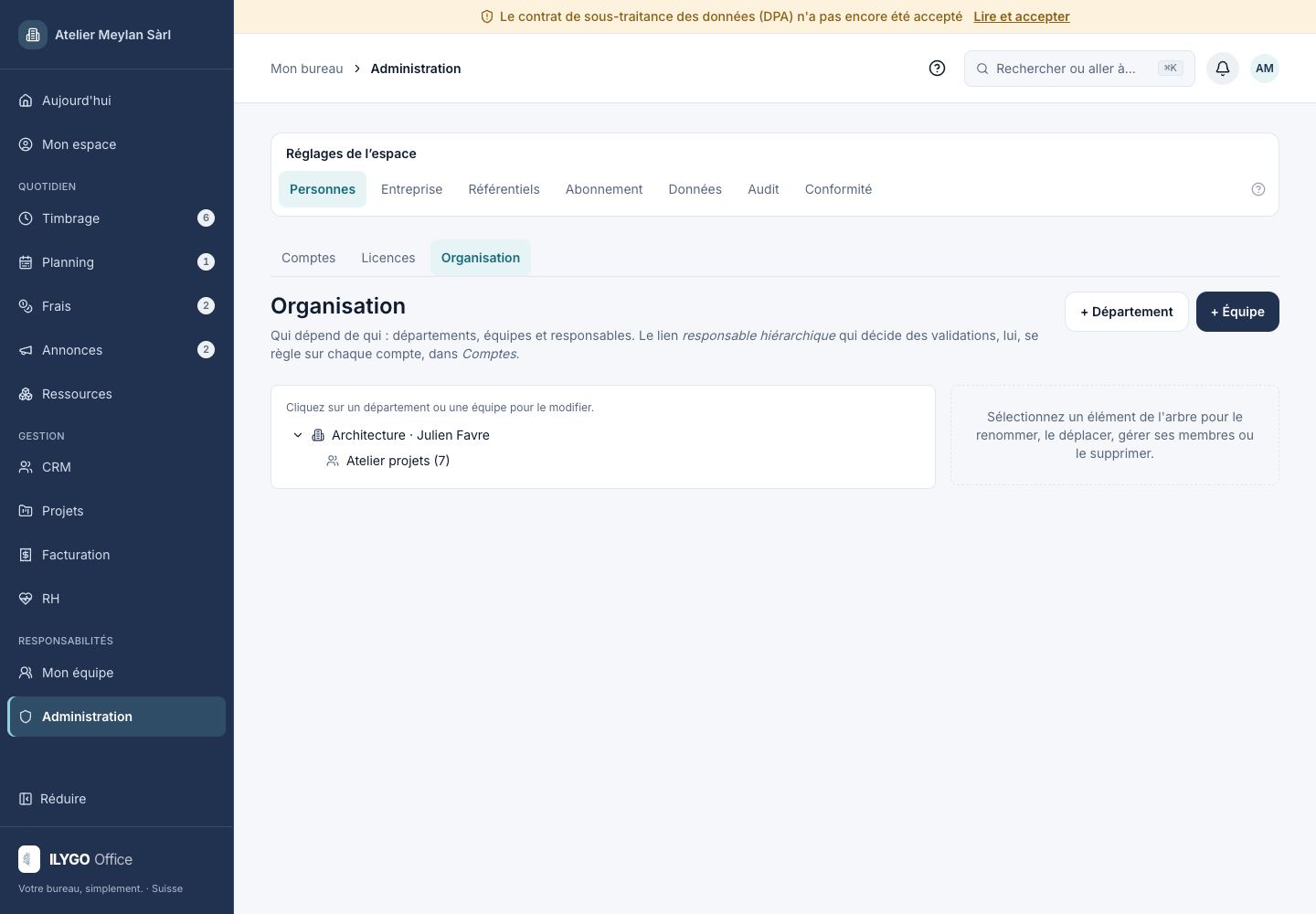
Task: Click the Timbrage clock icon
Action: [x=26, y=218]
